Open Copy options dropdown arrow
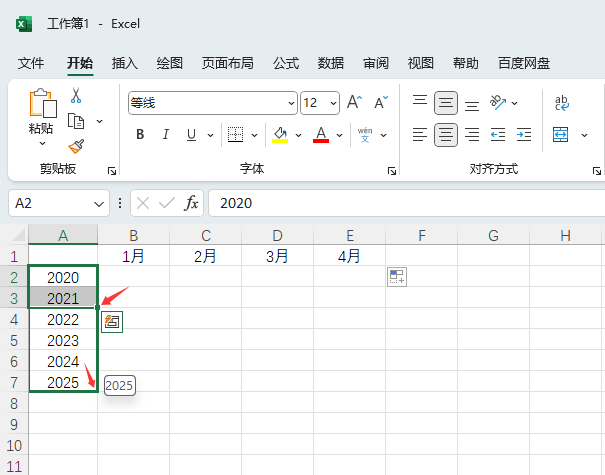The height and width of the screenshot is (475, 605). click(x=100, y=121)
